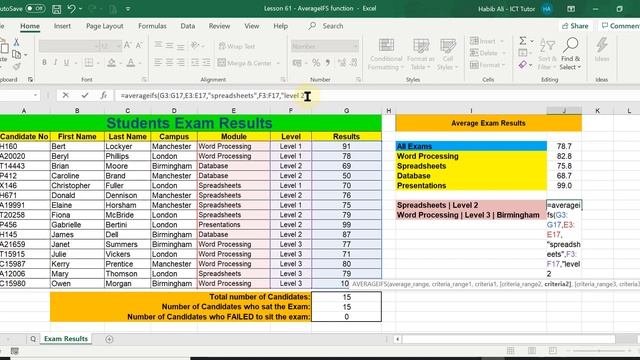Click the Clear eraser icon
This screenshot has width=640, height=360.
pos(523,64)
